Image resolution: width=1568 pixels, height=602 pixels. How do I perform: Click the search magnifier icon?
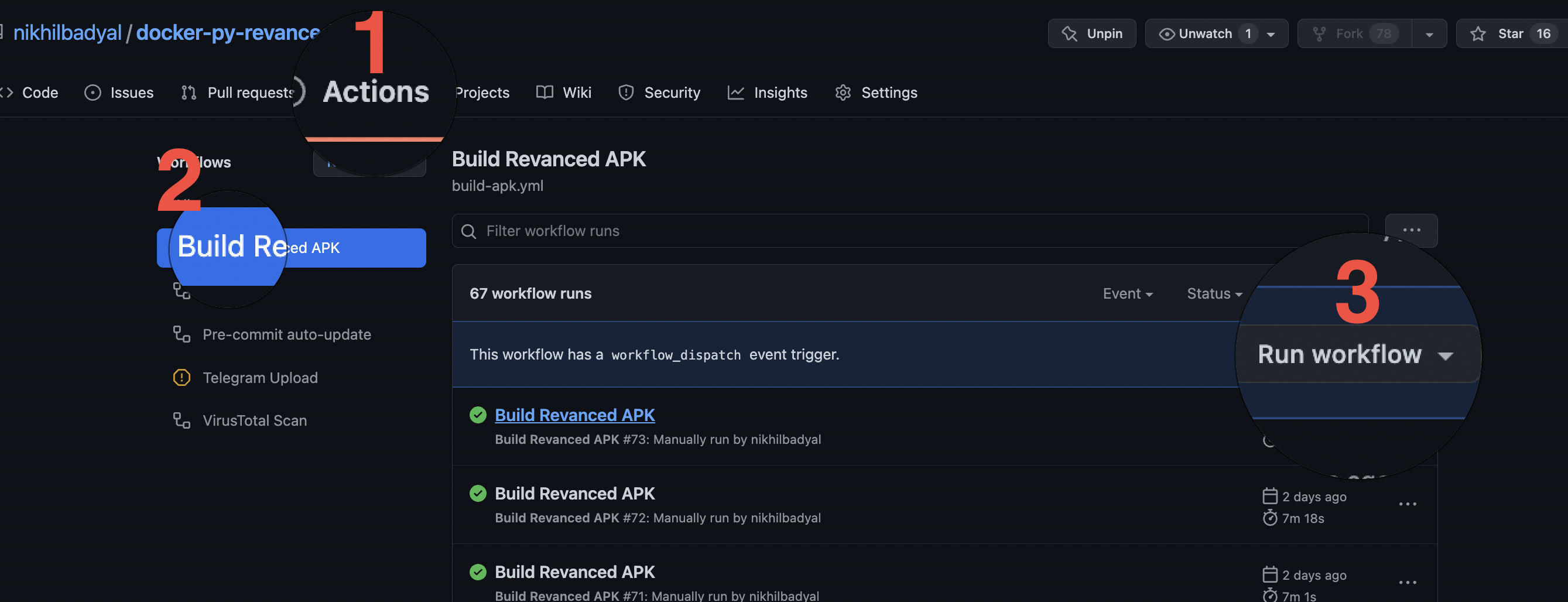click(x=468, y=231)
